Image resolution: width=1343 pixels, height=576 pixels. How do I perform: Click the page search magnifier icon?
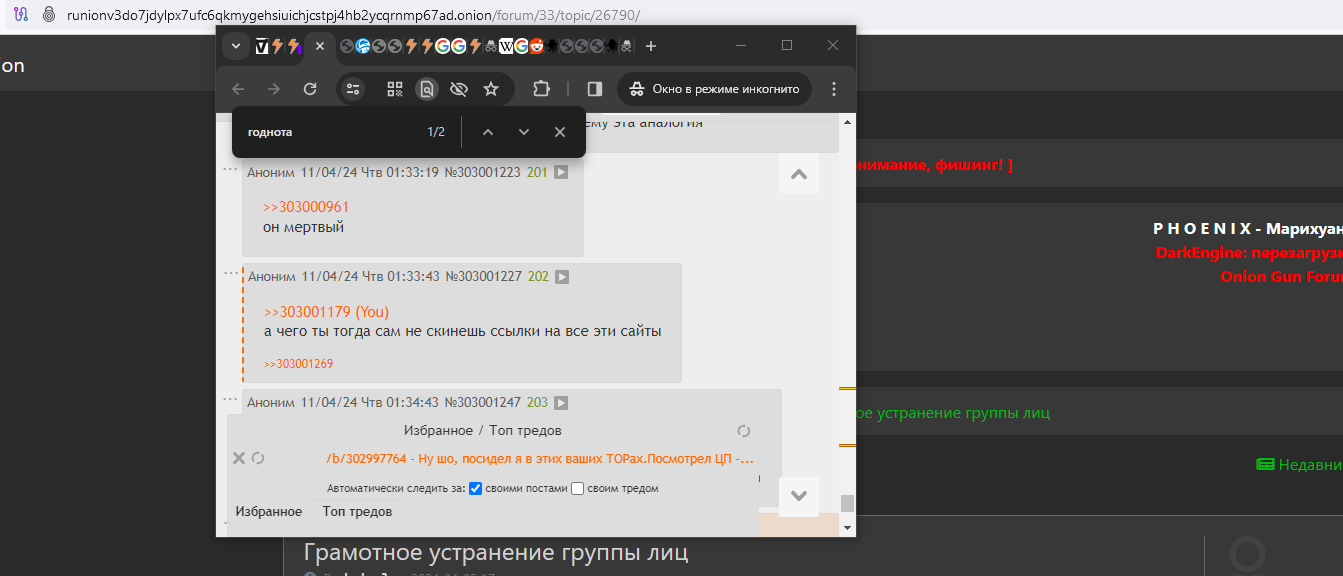pyautogui.click(x=427, y=89)
